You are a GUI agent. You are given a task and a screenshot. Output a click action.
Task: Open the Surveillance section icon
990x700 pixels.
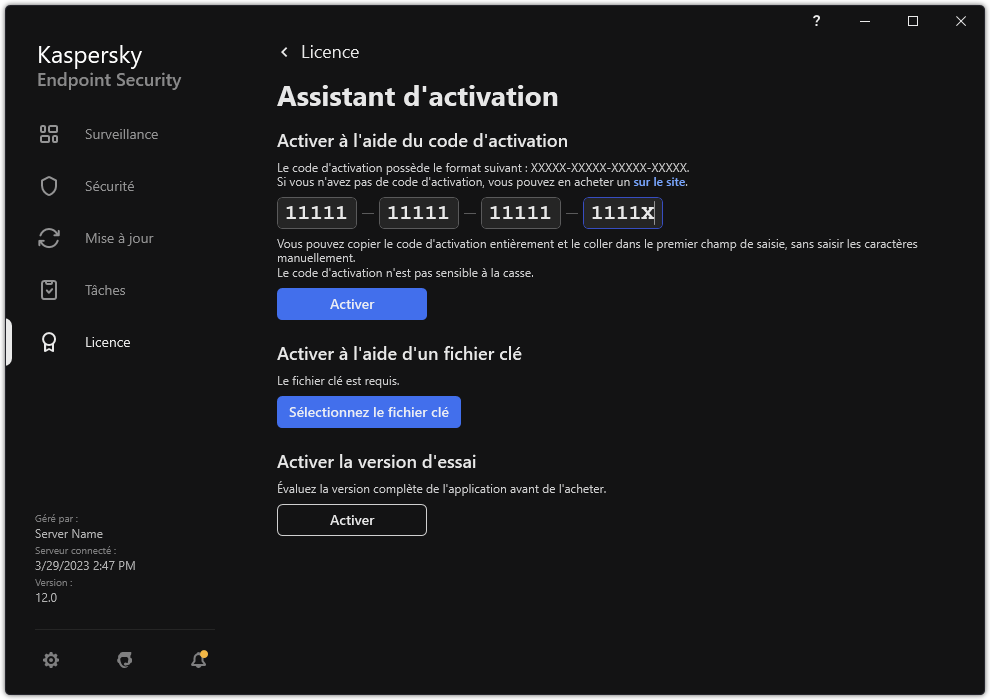click(x=49, y=133)
